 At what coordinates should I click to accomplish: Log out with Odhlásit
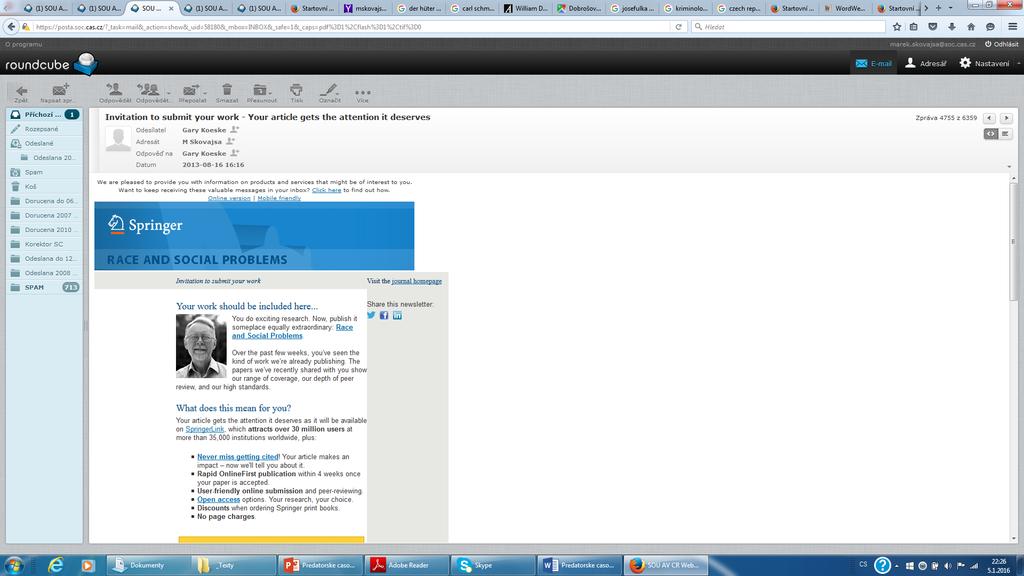pos(1001,44)
